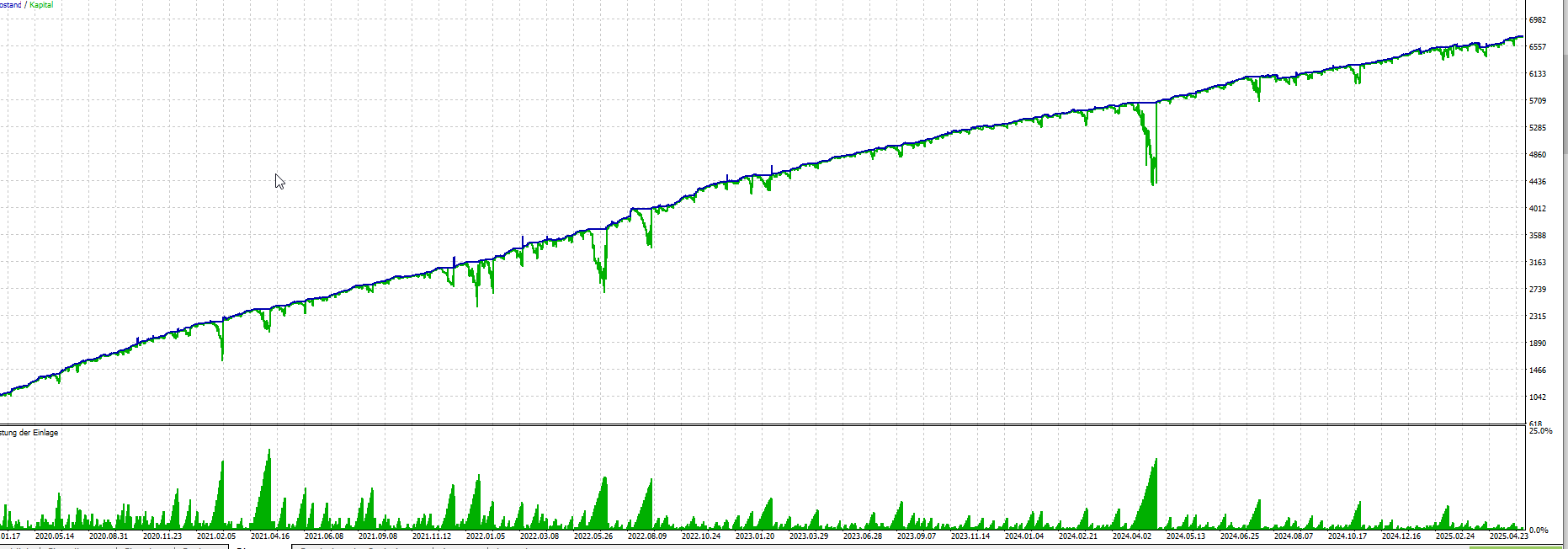This screenshot has width=1568, height=549.
Task: Click the 2023.11.14 date on the axis
Action: tap(970, 536)
